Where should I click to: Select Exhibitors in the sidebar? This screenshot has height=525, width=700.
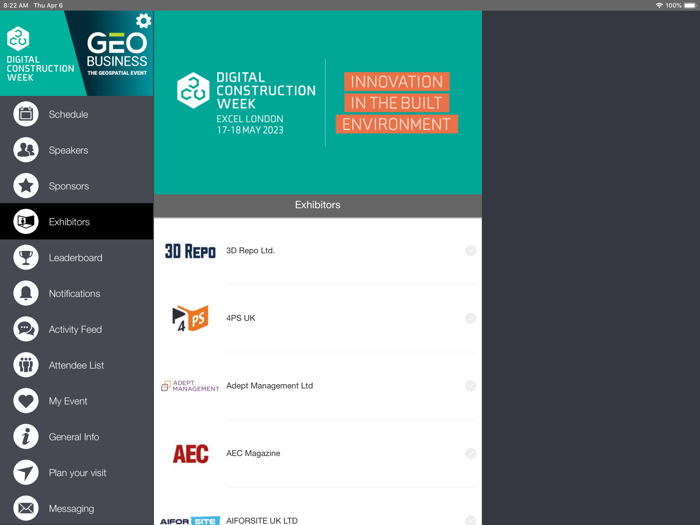(x=76, y=221)
